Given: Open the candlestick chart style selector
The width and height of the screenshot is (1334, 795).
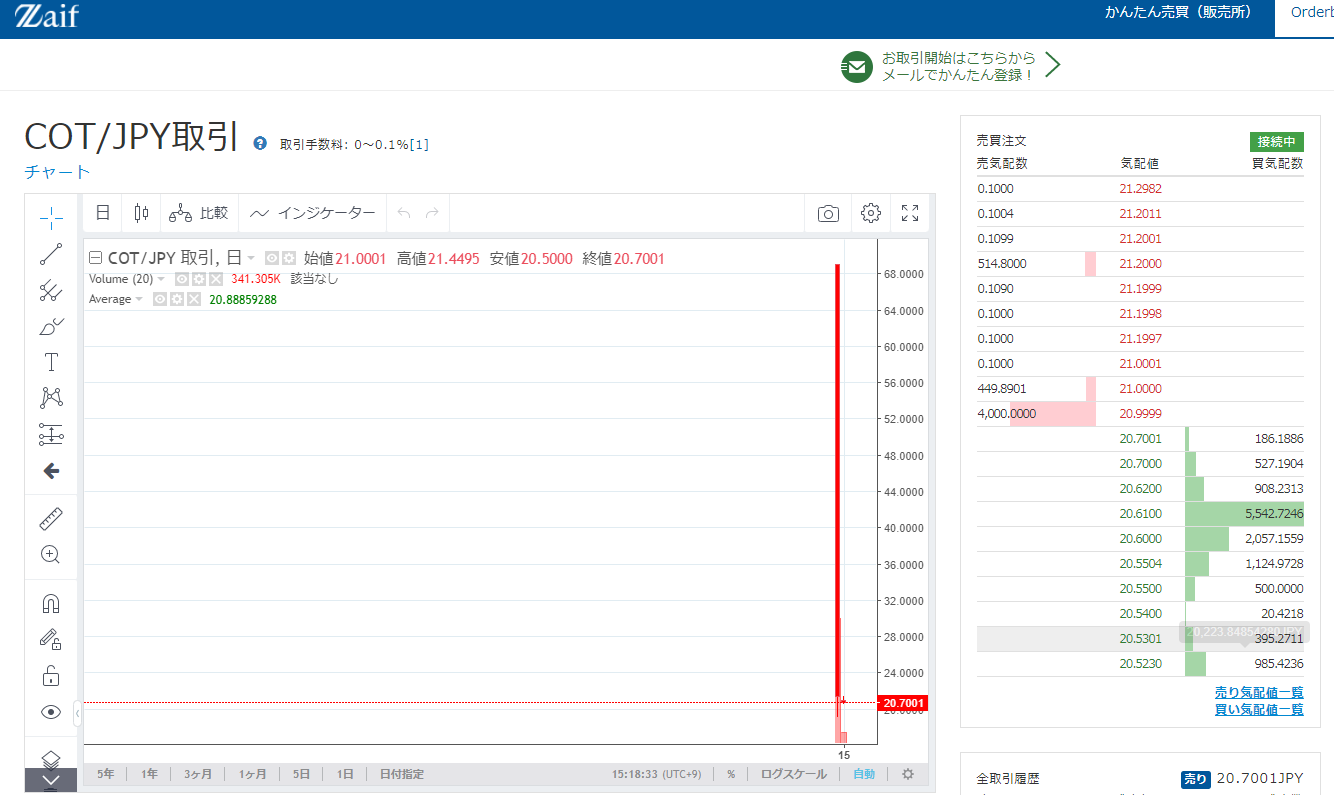Looking at the screenshot, I should pyautogui.click(x=141, y=213).
